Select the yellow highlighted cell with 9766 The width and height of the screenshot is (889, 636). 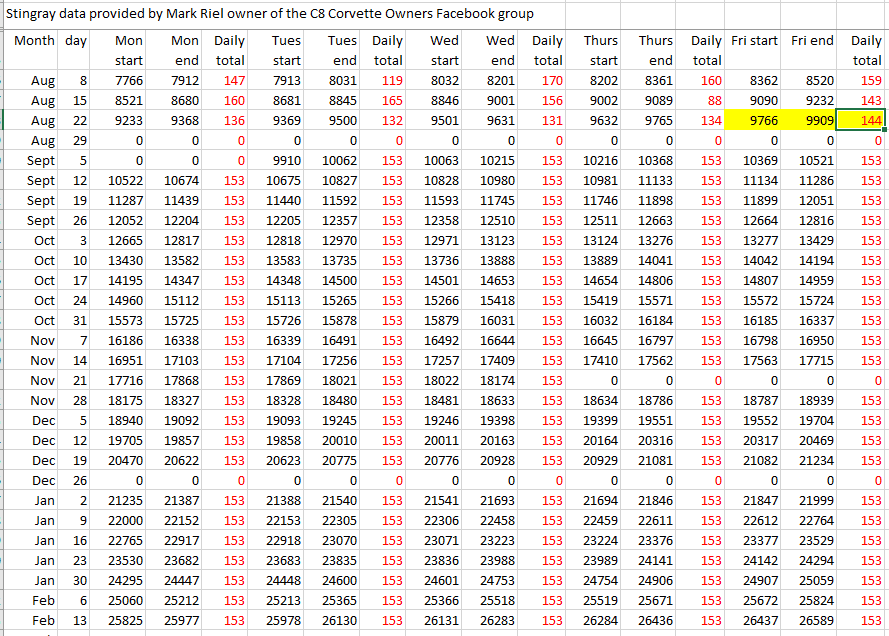(755, 121)
